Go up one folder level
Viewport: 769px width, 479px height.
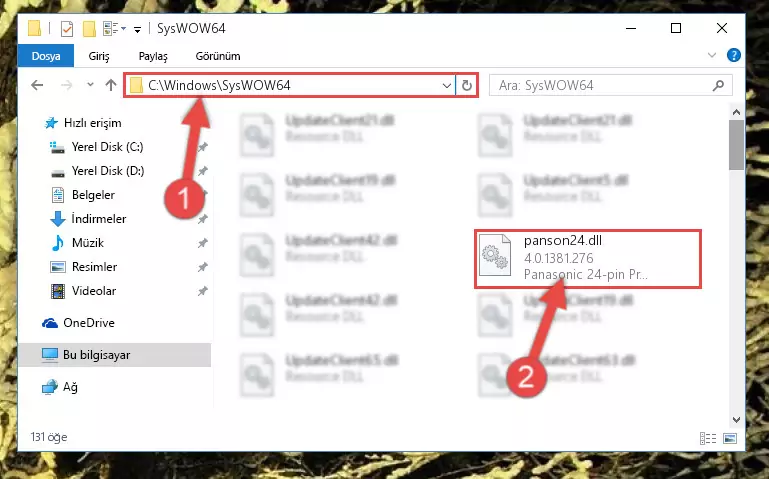click(x=111, y=85)
